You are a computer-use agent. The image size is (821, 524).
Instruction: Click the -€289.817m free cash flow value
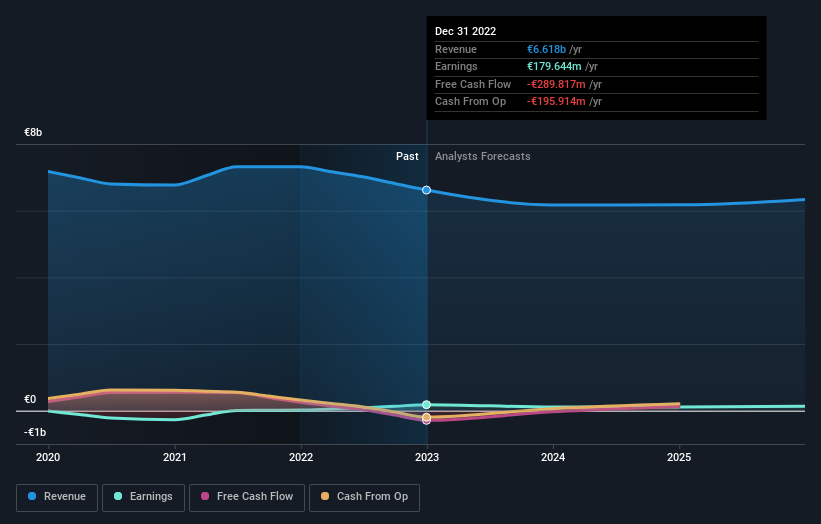[557, 84]
